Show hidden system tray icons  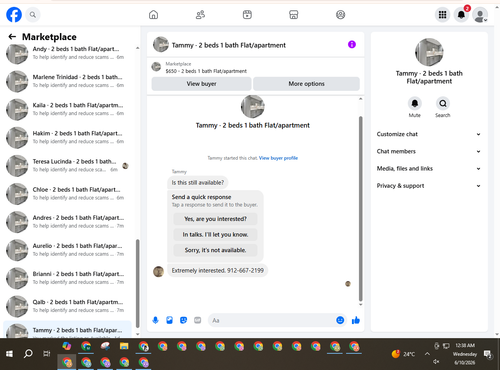427,354
